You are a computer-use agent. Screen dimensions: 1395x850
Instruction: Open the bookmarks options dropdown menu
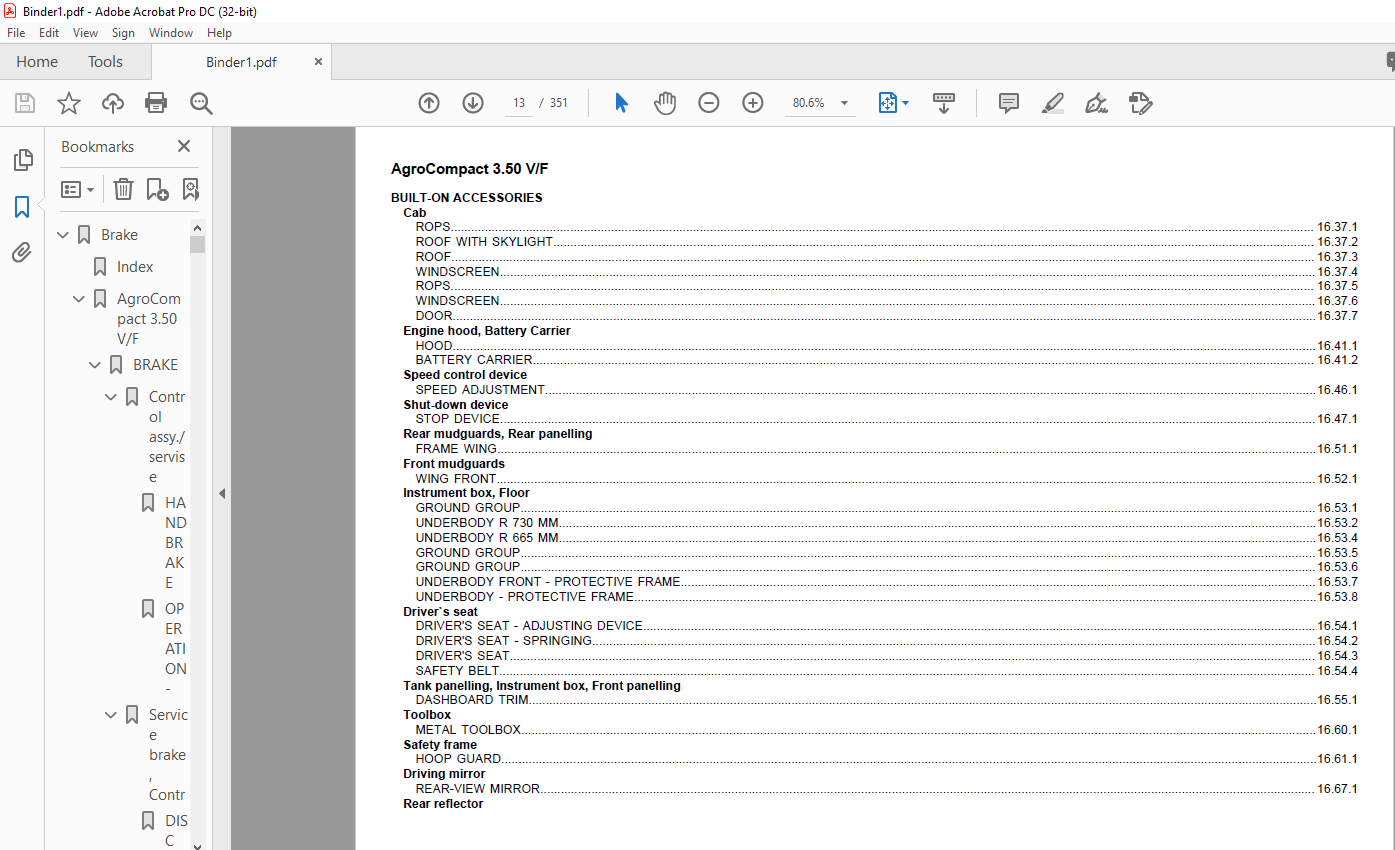coord(77,189)
